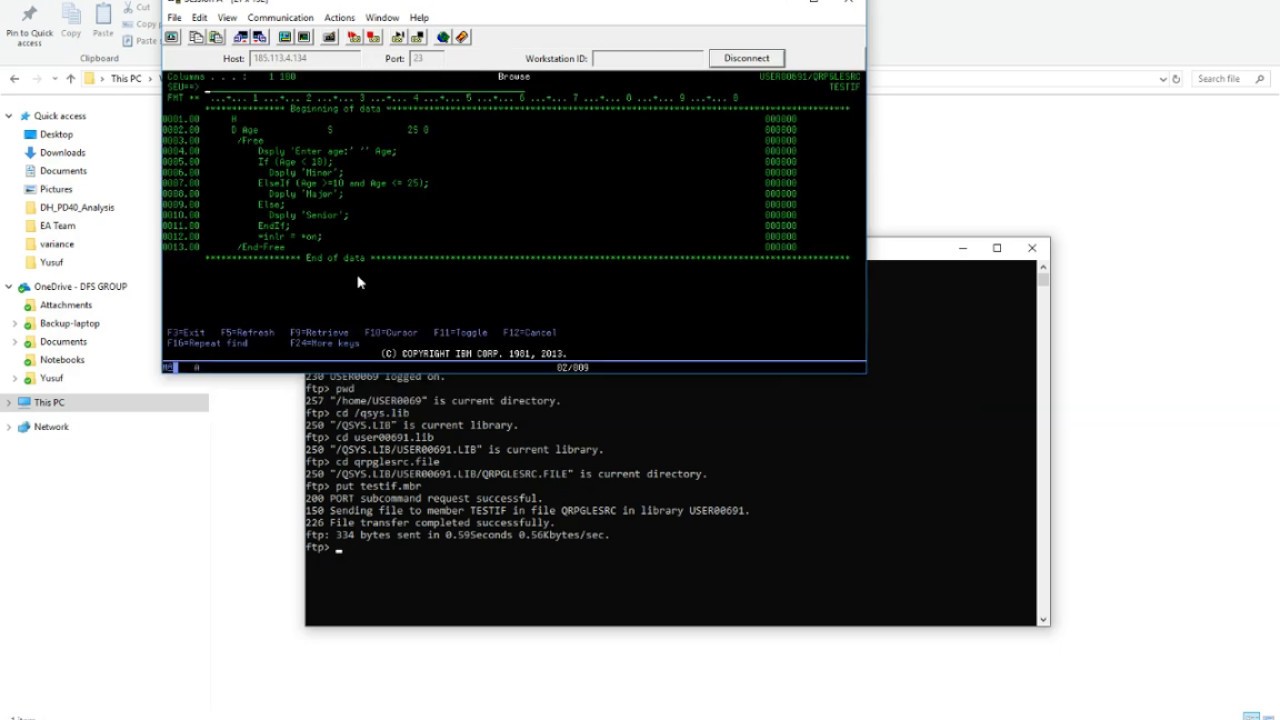
Task: Click the Send file to host icon
Action: (x=240, y=37)
